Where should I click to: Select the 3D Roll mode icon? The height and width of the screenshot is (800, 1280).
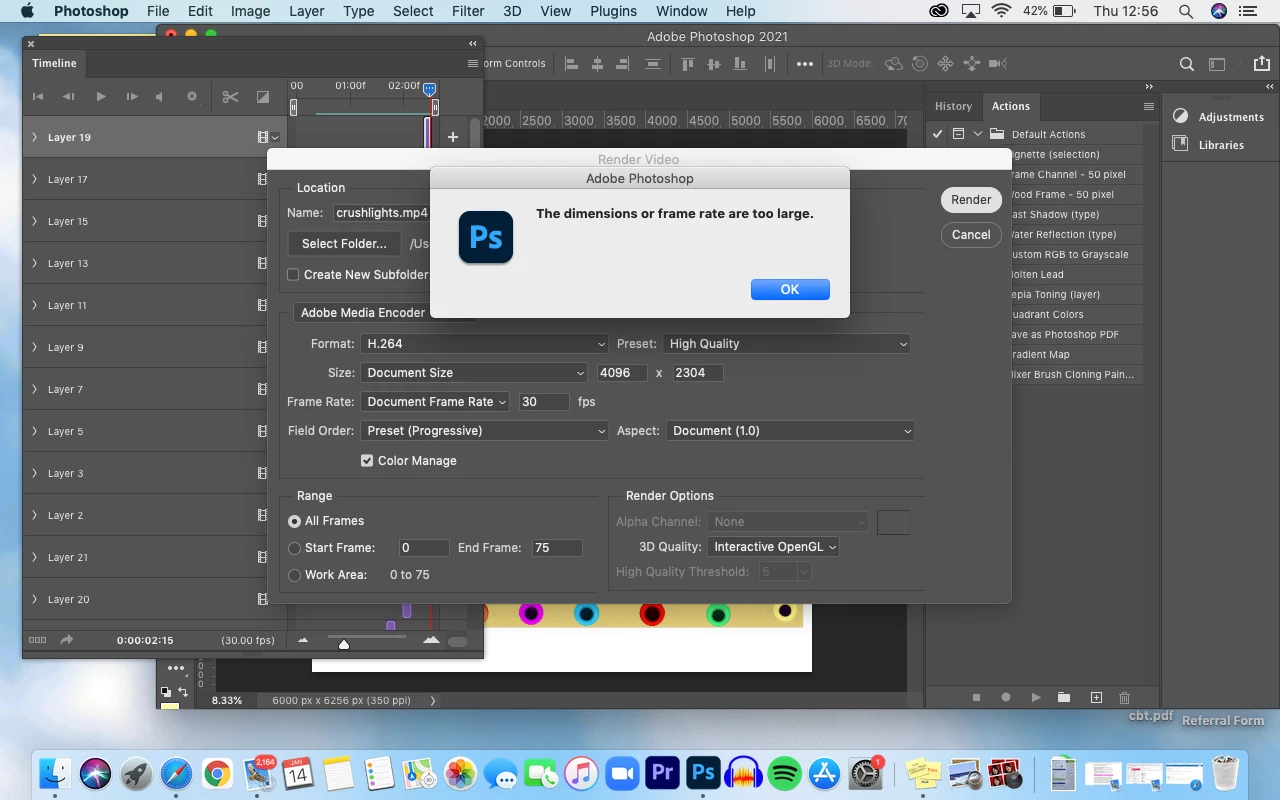[920, 63]
